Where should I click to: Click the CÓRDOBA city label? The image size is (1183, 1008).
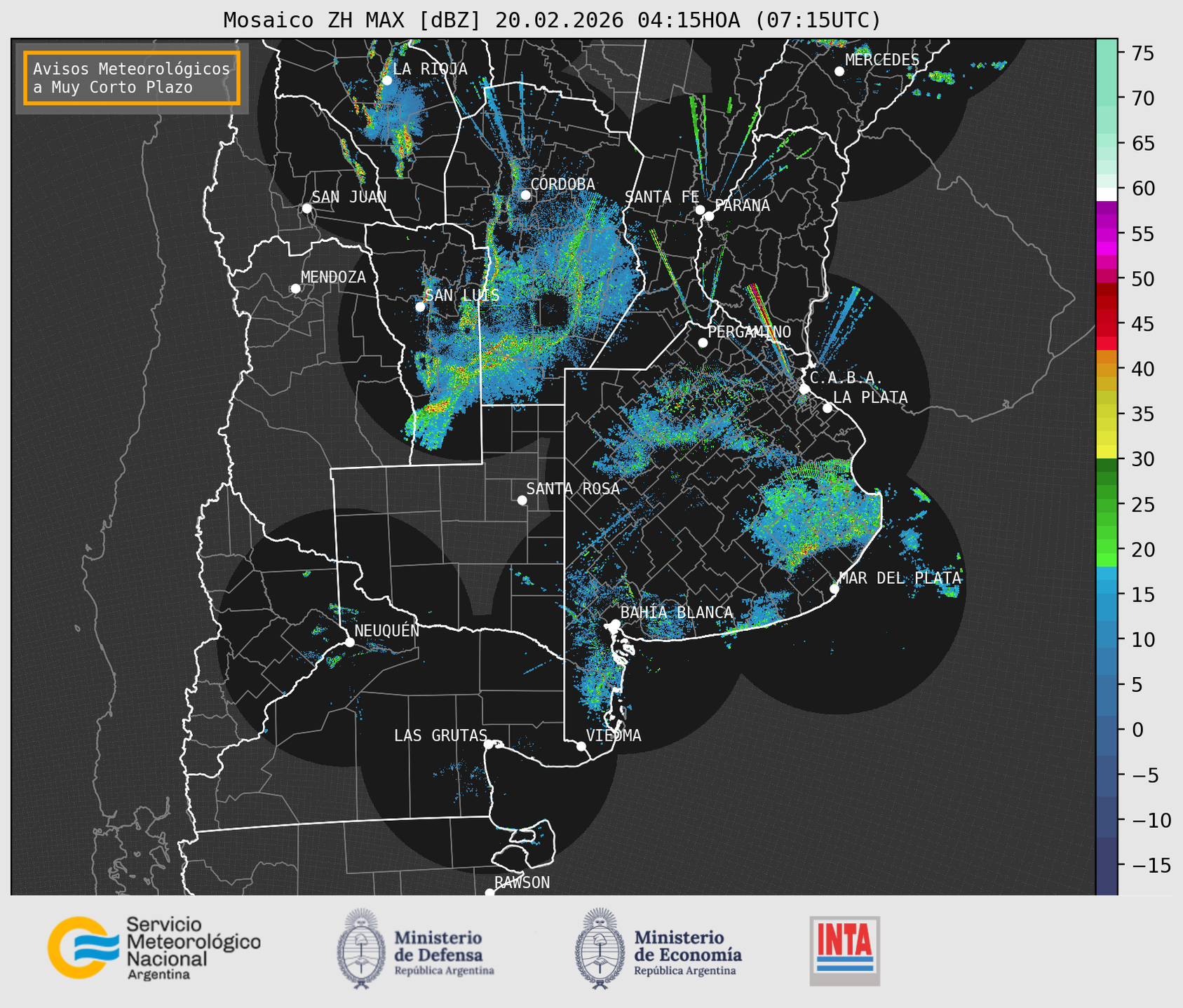(x=562, y=184)
